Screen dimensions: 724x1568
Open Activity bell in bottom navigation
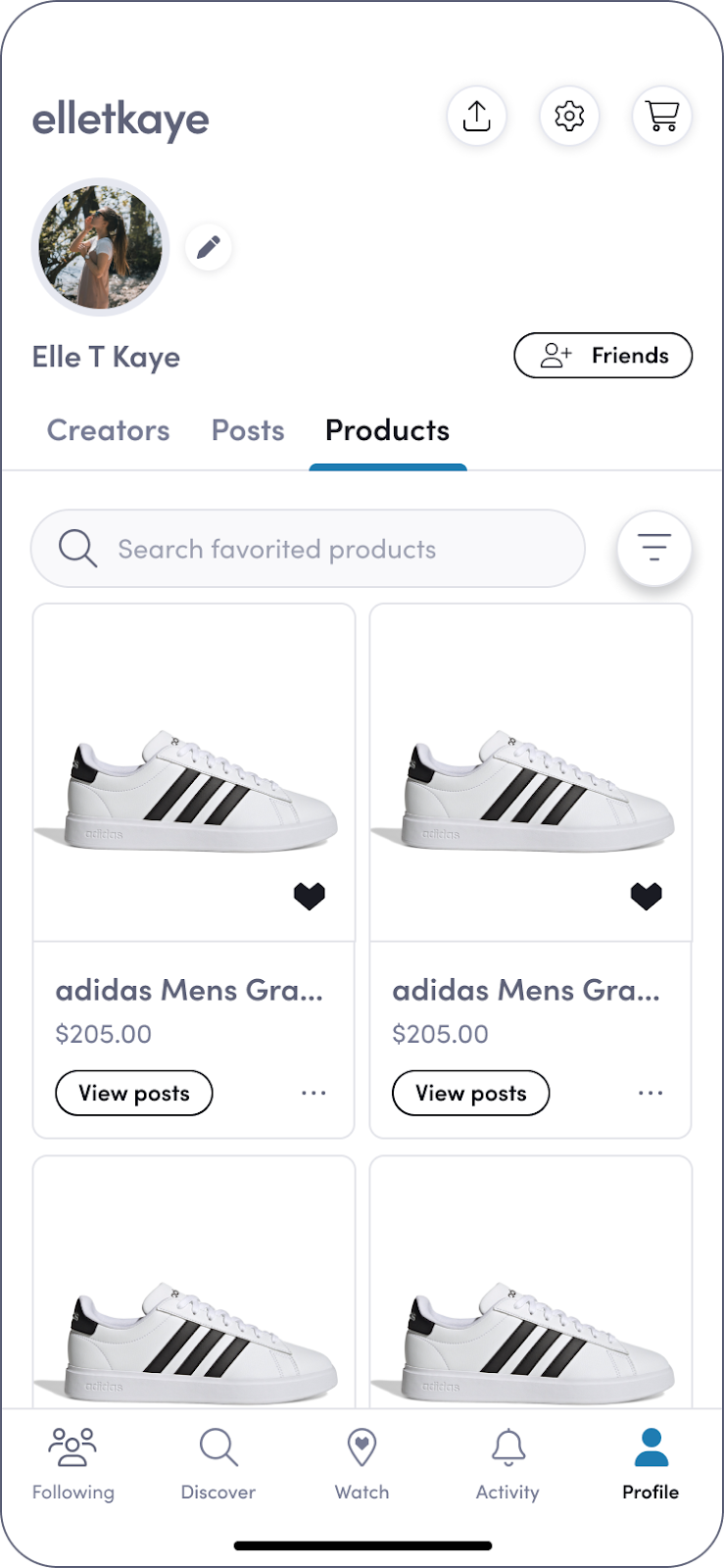tap(507, 1464)
